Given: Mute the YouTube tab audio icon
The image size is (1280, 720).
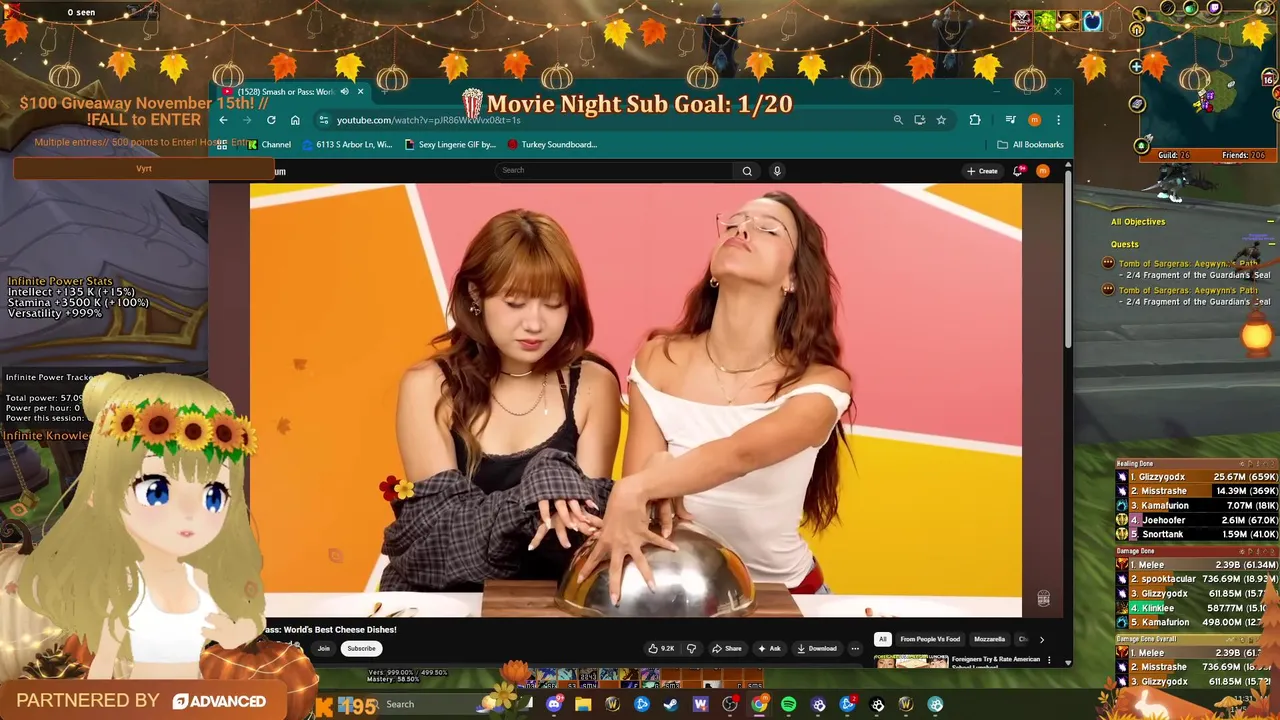Looking at the screenshot, I should click(x=344, y=92).
